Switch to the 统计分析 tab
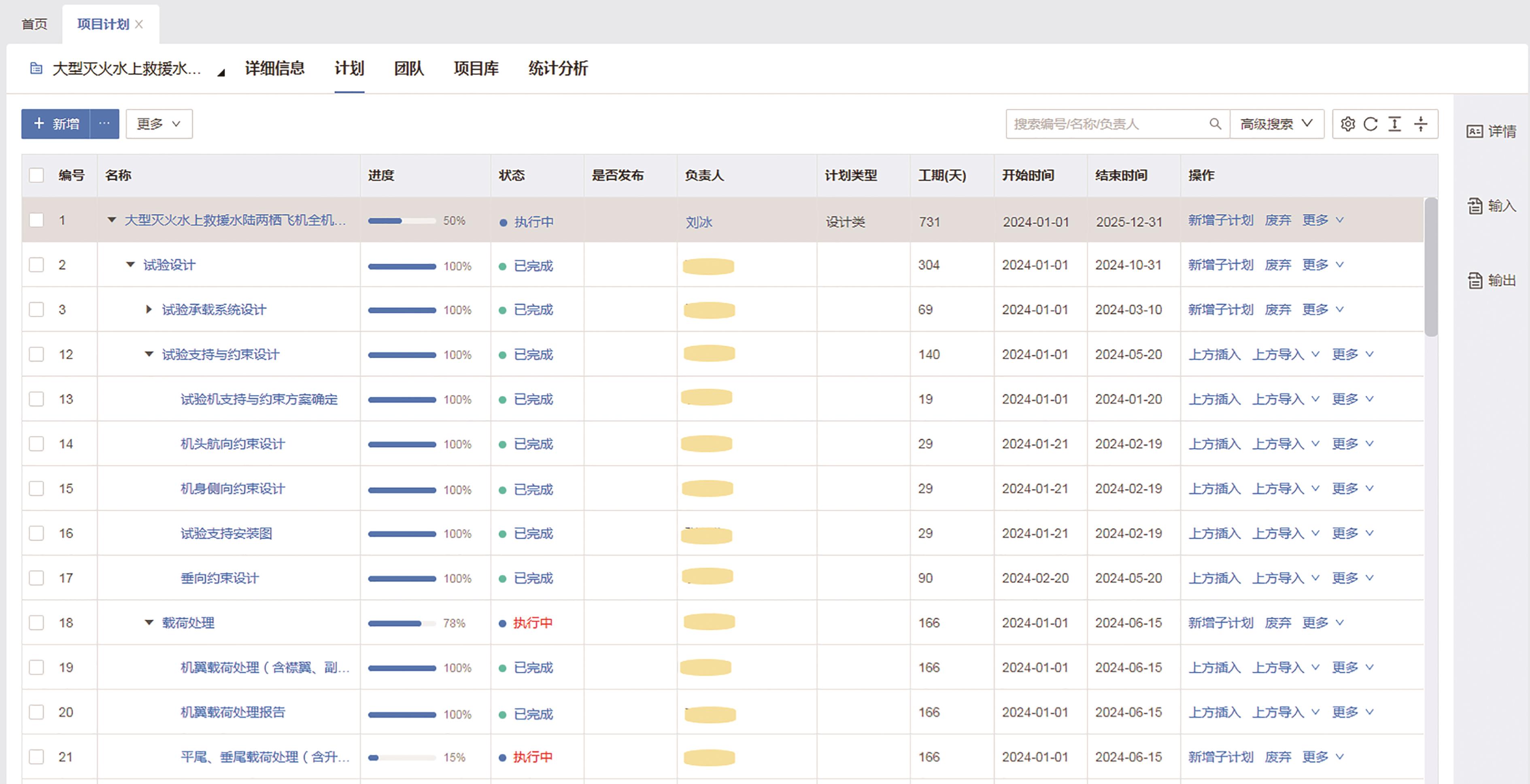The image size is (1530, 784). pyautogui.click(x=558, y=68)
